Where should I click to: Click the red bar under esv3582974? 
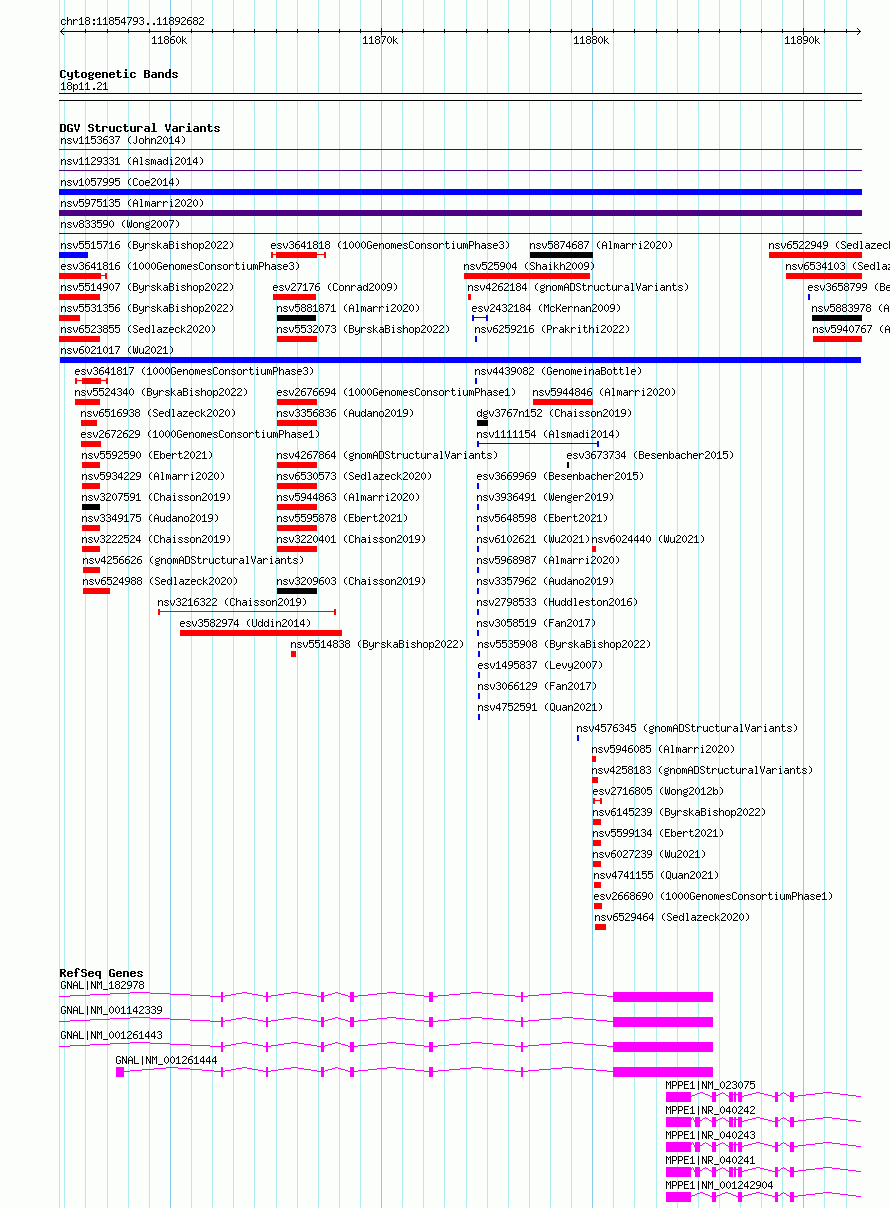[261, 633]
